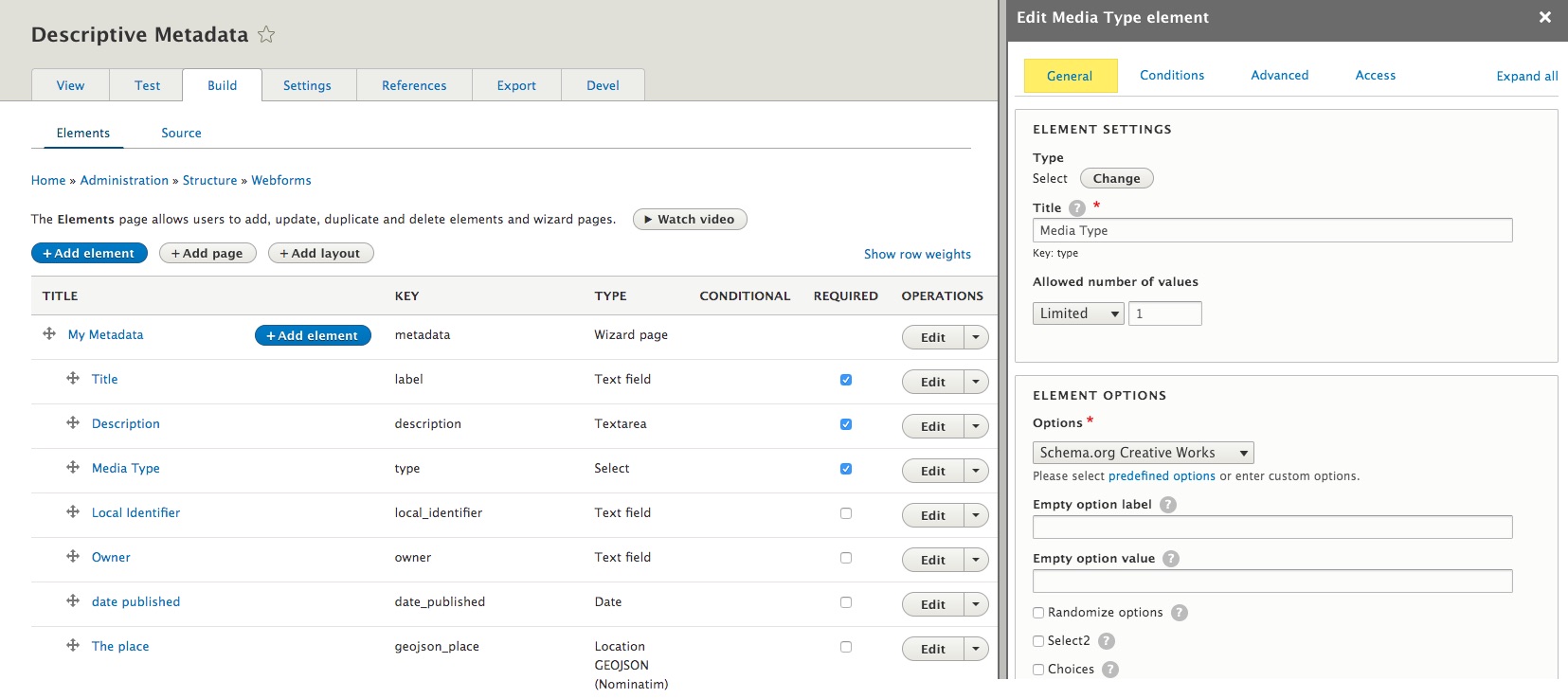Show help for Select2 option
The image size is (1568, 698).
(1106, 641)
